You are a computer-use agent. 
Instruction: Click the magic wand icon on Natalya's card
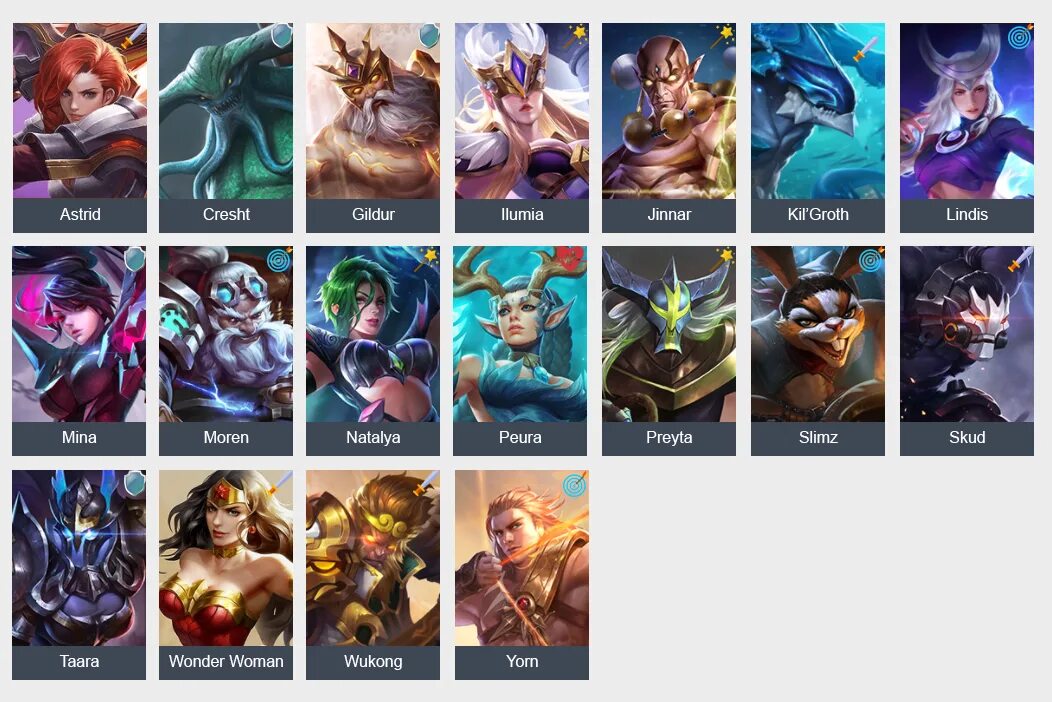[x=427, y=258]
